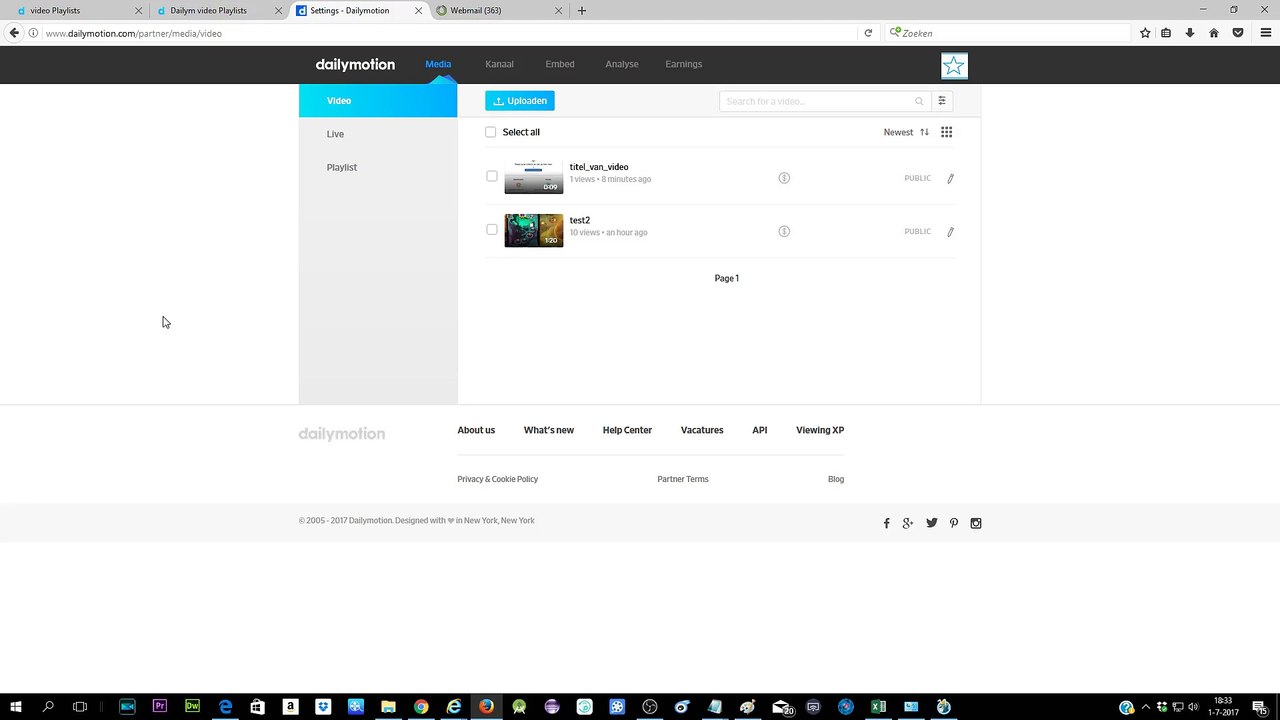Open the Blog footer link

pyautogui.click(x=836, y=479)
